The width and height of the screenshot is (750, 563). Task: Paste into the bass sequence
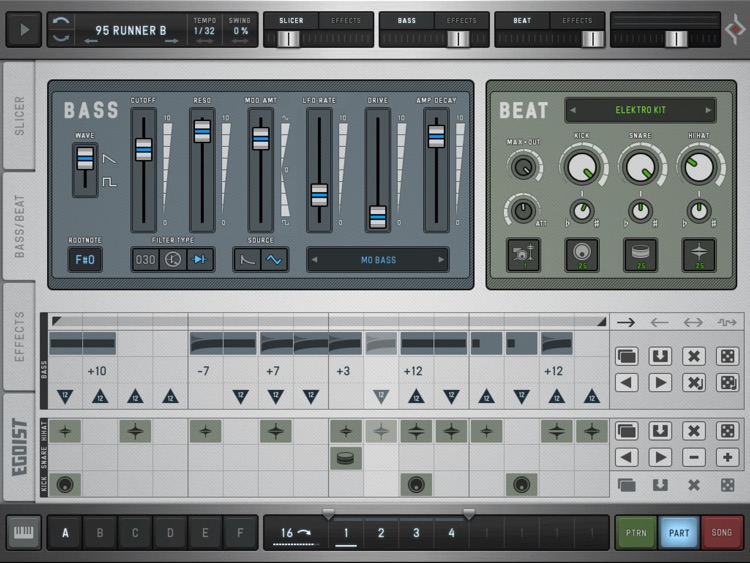(x=660, y=356)
